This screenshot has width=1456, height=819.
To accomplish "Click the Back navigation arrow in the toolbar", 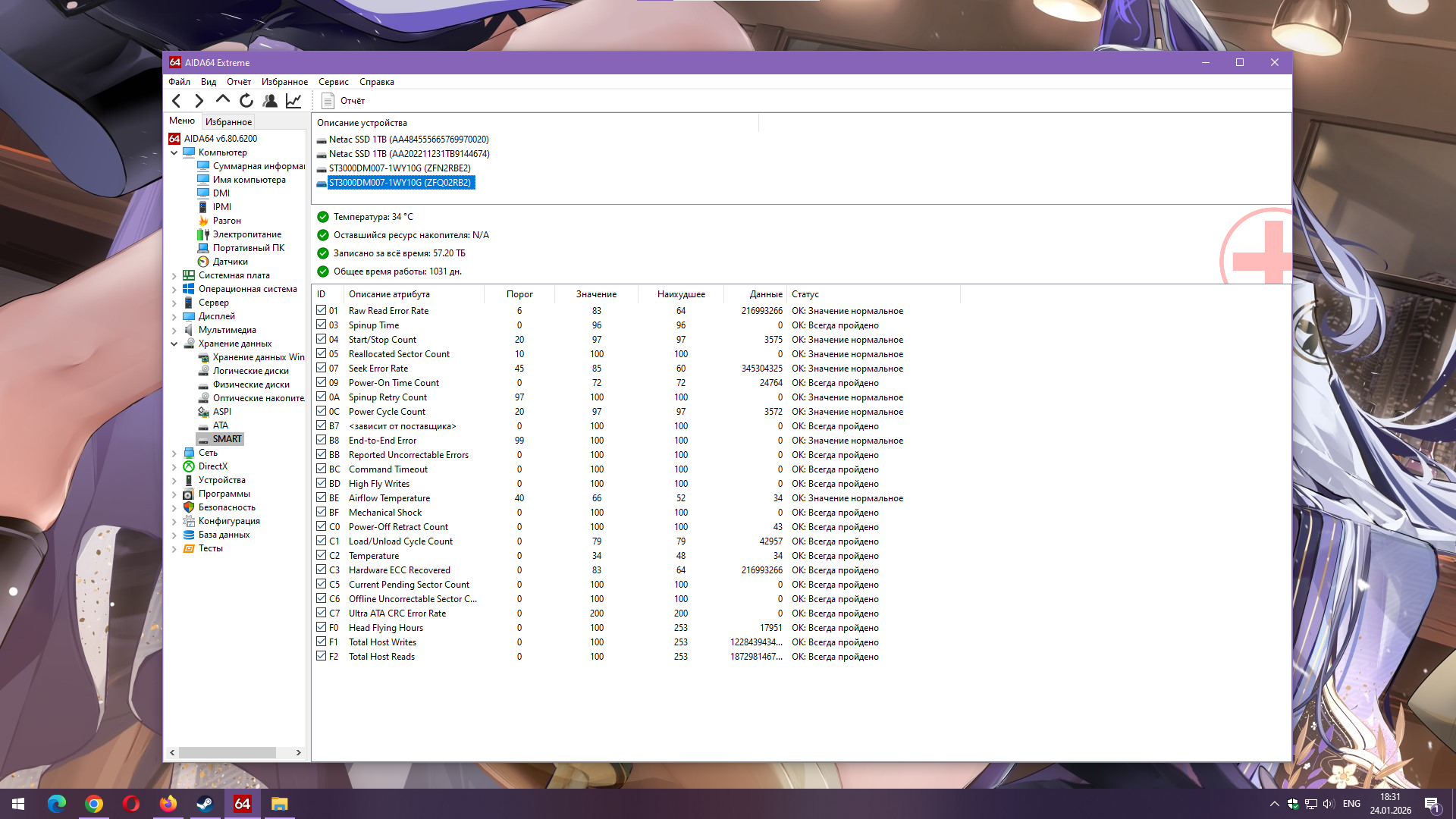I will (176, 101).
